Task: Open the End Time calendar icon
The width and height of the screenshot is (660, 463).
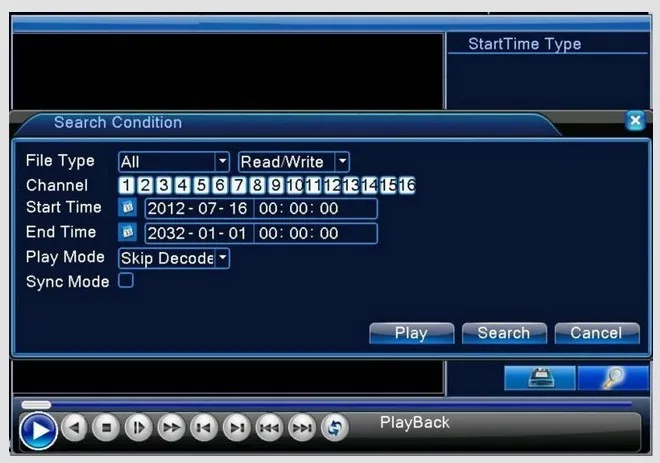Action: (127, 232)
